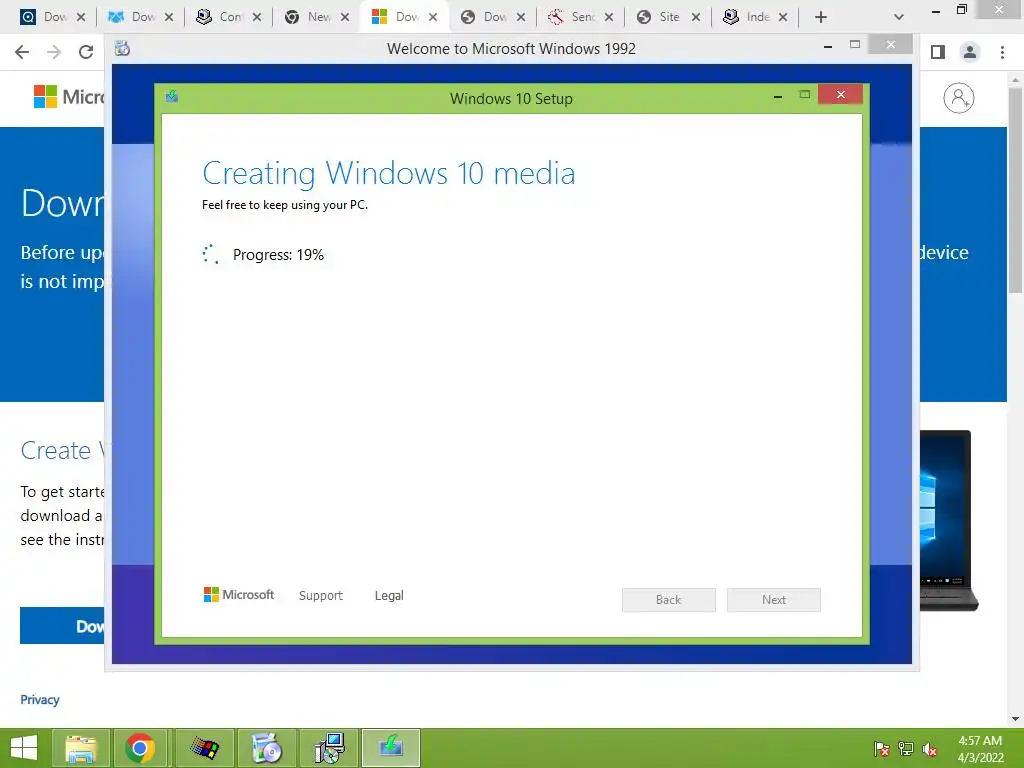1024x768 pixels.
Task: Click the Windows 1992 window title icon
Action: coord(122,48)
